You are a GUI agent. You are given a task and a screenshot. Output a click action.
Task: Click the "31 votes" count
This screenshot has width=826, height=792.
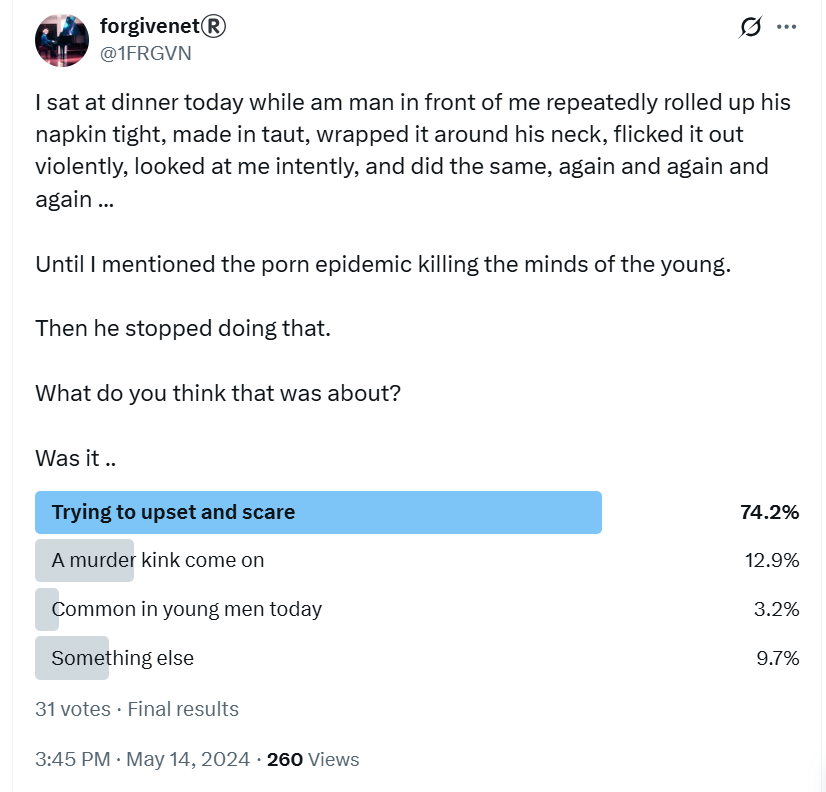(x=73, y=709)
